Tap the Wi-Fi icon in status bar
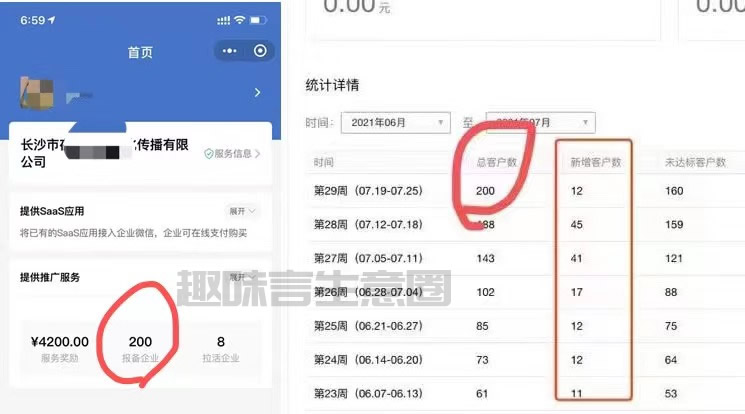Viewport: 745px width, 414px height. click(x=240, y=19)
